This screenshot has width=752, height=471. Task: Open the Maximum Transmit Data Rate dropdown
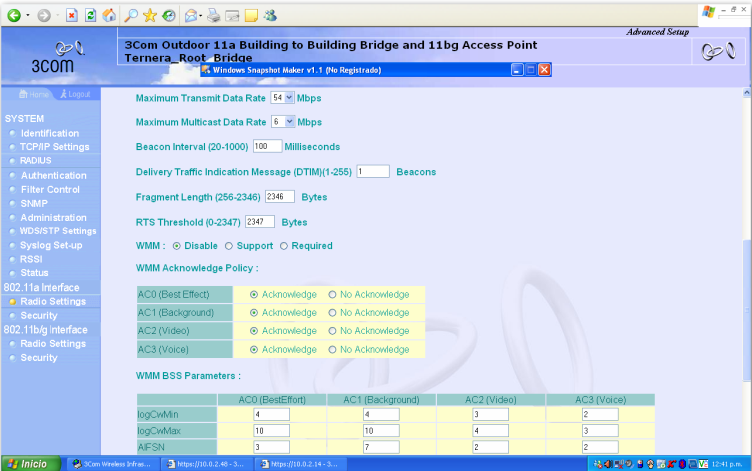[290, 98]
